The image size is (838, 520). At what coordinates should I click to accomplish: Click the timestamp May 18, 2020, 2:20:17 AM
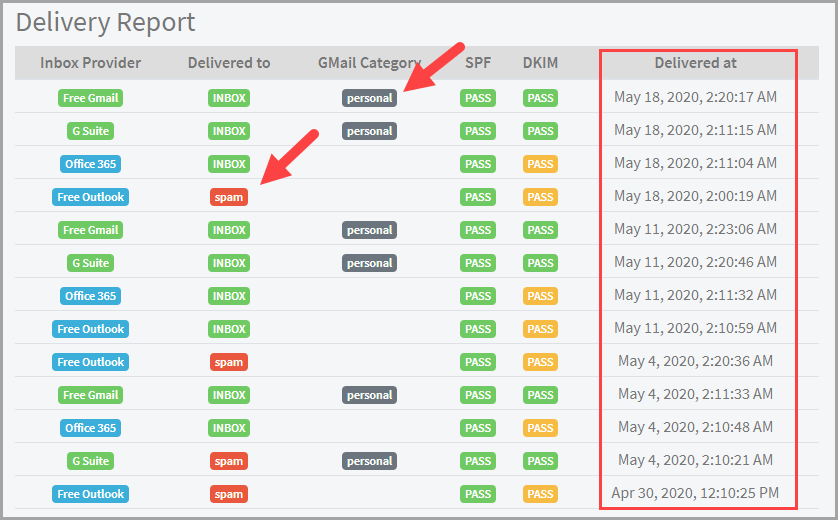[x=695, y=97]
